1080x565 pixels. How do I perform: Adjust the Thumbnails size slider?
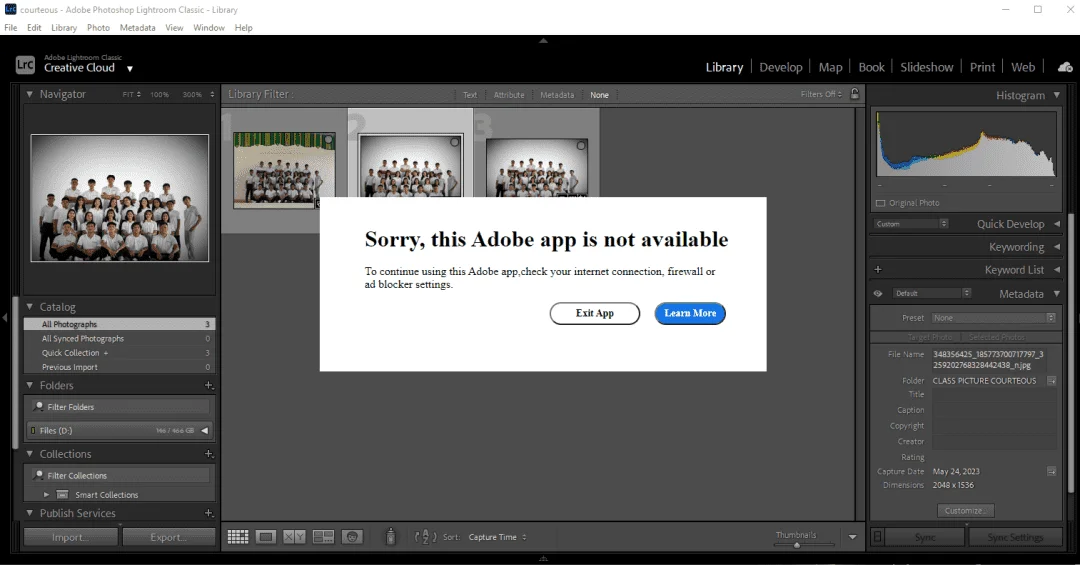797,545
